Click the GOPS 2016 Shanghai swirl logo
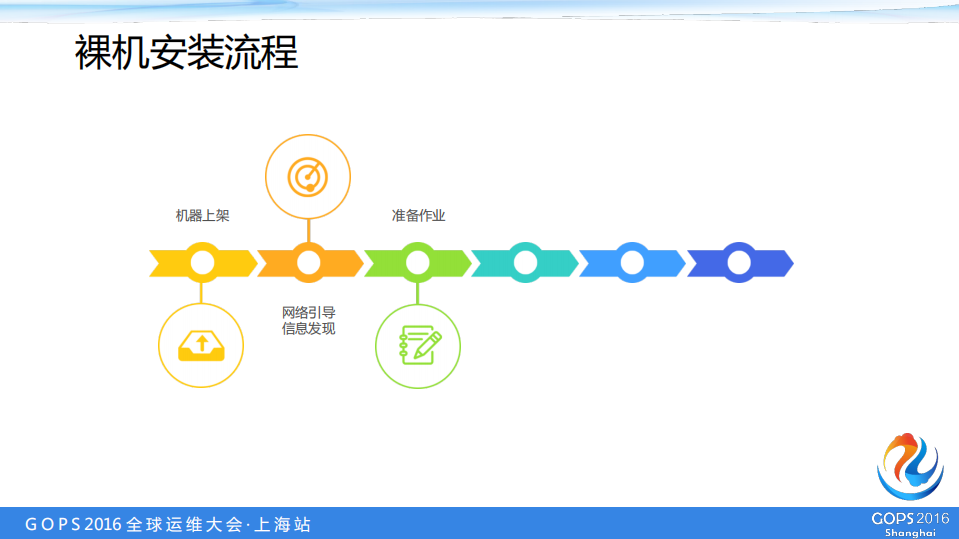Viewport: 959px width, 539px height. (x=910, y=466)
